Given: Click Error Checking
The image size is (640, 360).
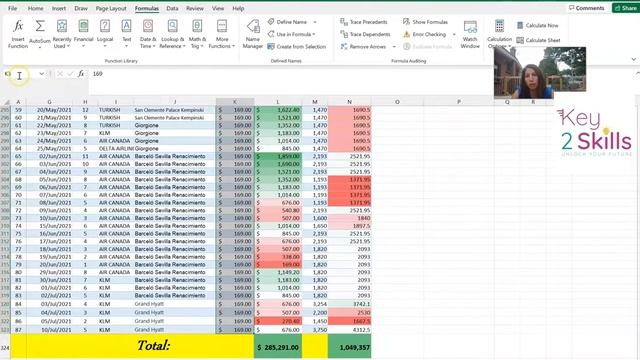Looking at the screenshot, I should 424,34.
